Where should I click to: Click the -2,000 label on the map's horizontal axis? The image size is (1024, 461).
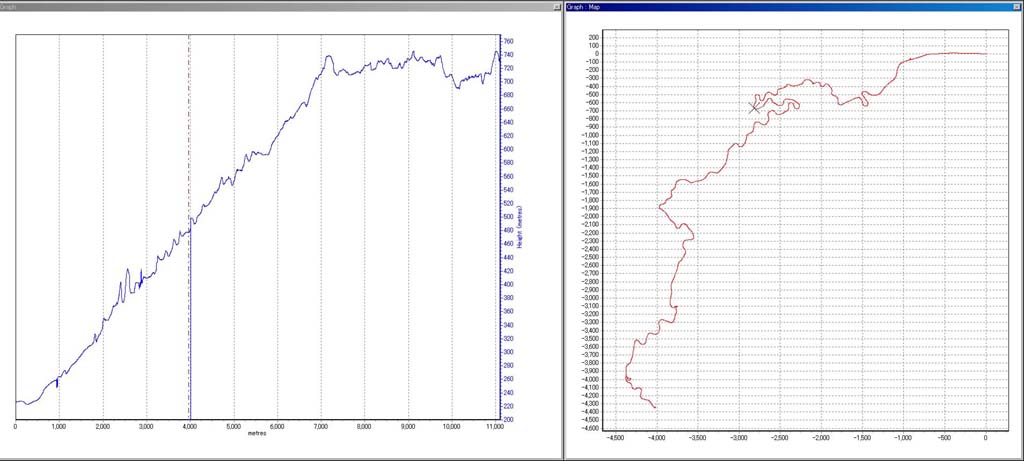pos(821,437)
